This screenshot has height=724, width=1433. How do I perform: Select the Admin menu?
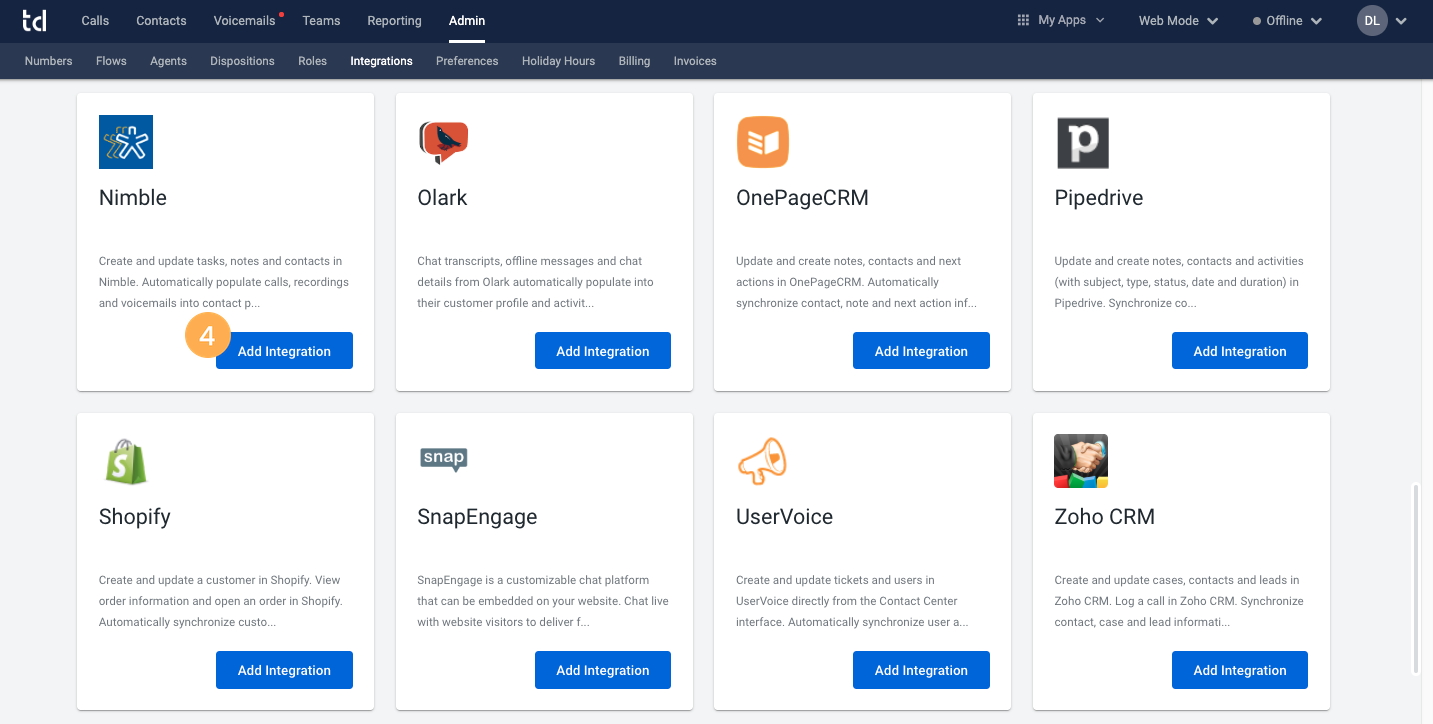tap(467, 20)
